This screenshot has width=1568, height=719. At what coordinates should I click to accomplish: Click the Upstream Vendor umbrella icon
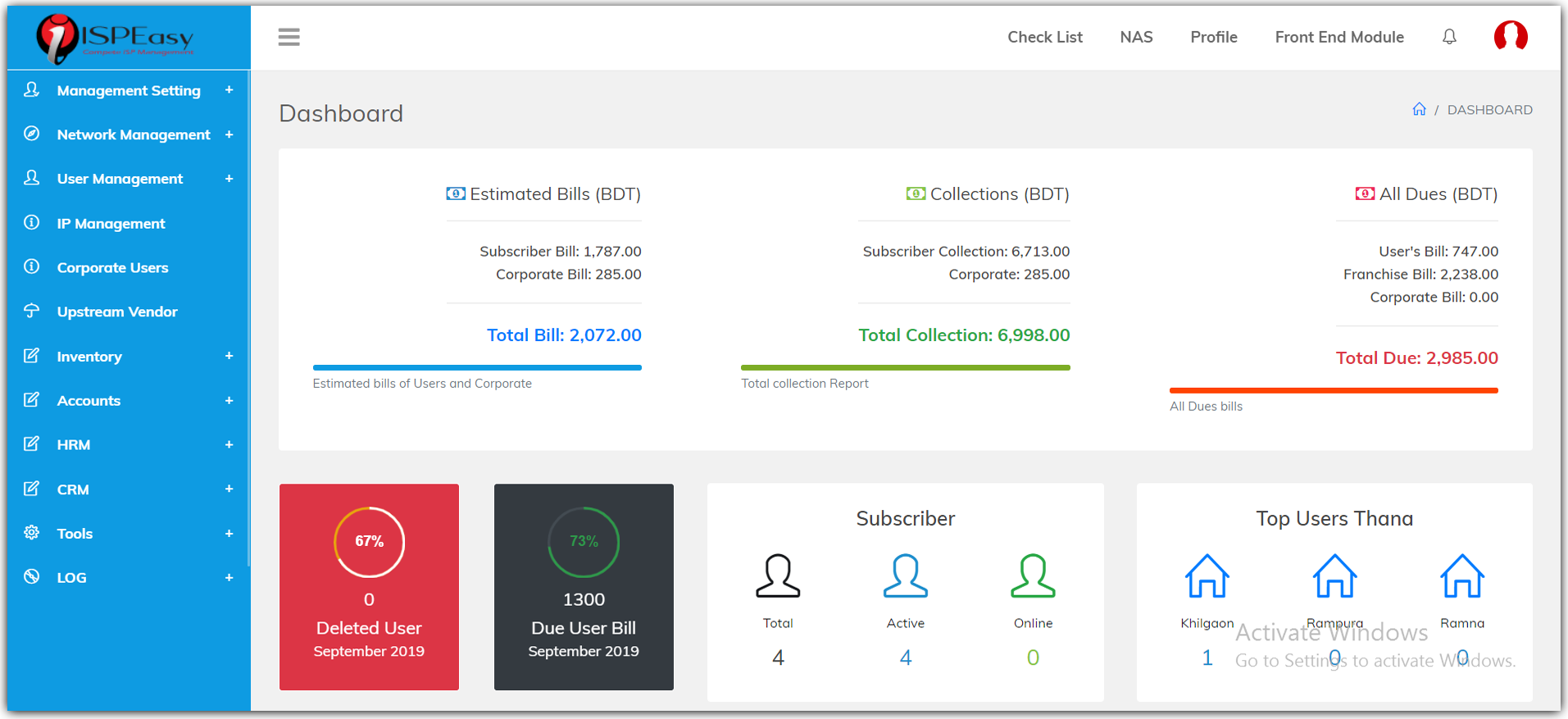click(x=32, y=311)
